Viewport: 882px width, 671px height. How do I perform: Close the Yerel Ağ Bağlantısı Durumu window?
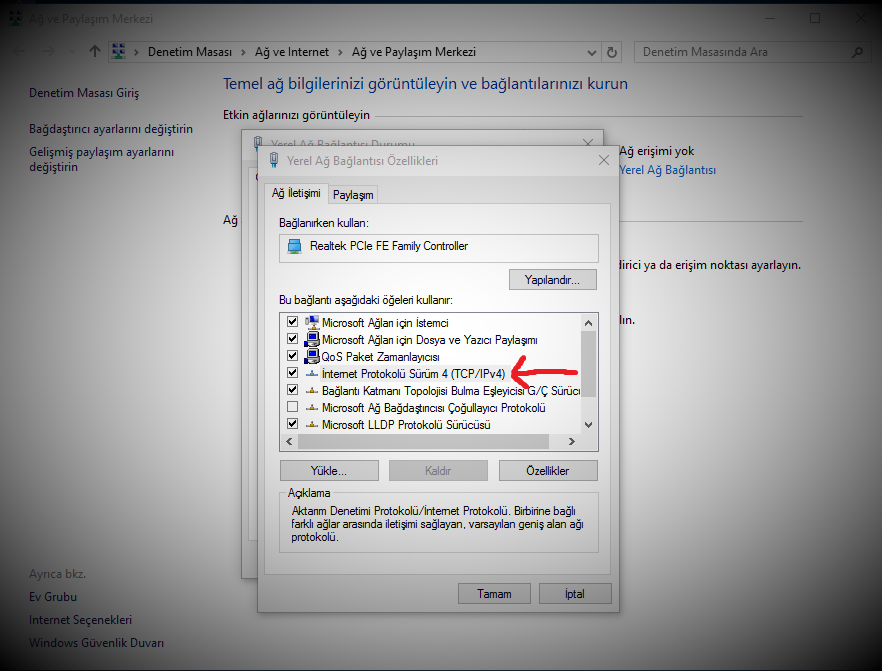coord(588,141)
